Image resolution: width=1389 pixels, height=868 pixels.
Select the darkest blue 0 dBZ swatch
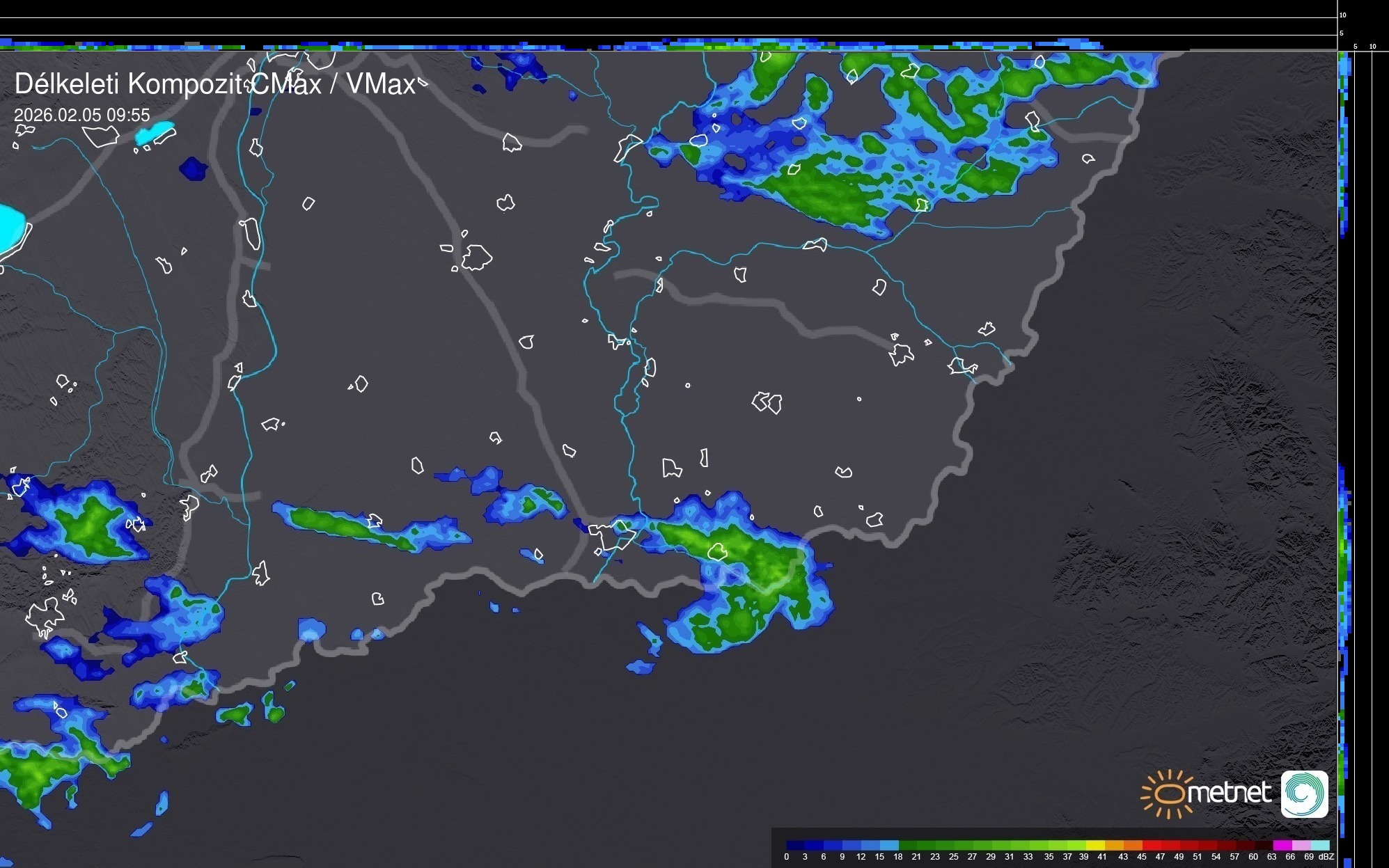(796, 845)
